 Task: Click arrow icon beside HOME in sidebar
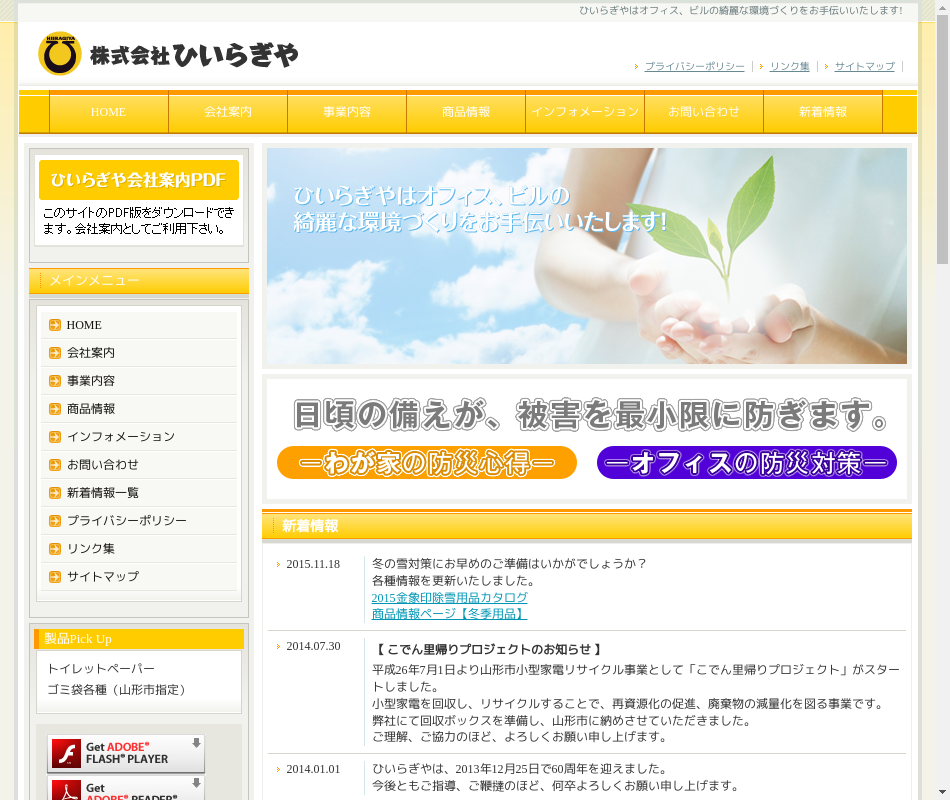click(55, 325)
